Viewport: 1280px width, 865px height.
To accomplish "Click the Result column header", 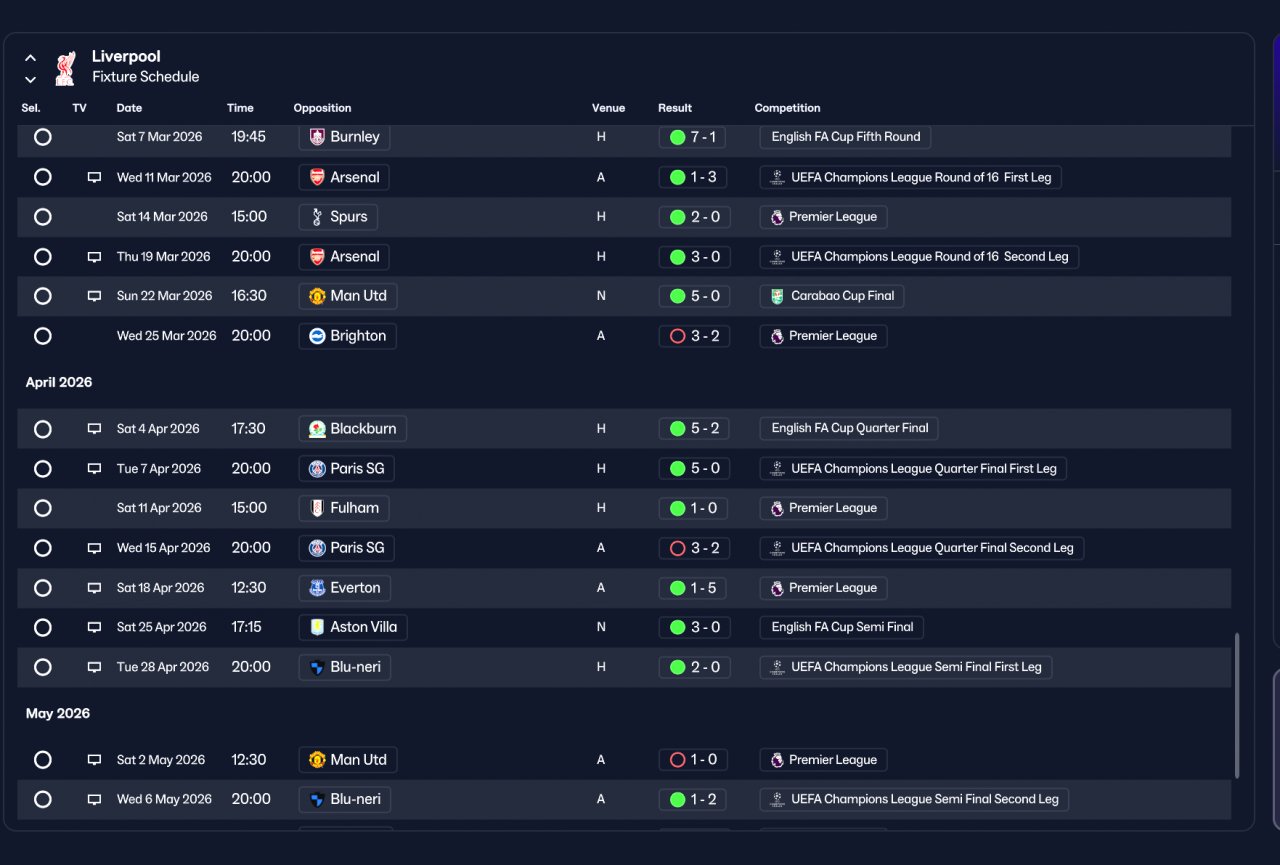I will click(x=675, y=108).
